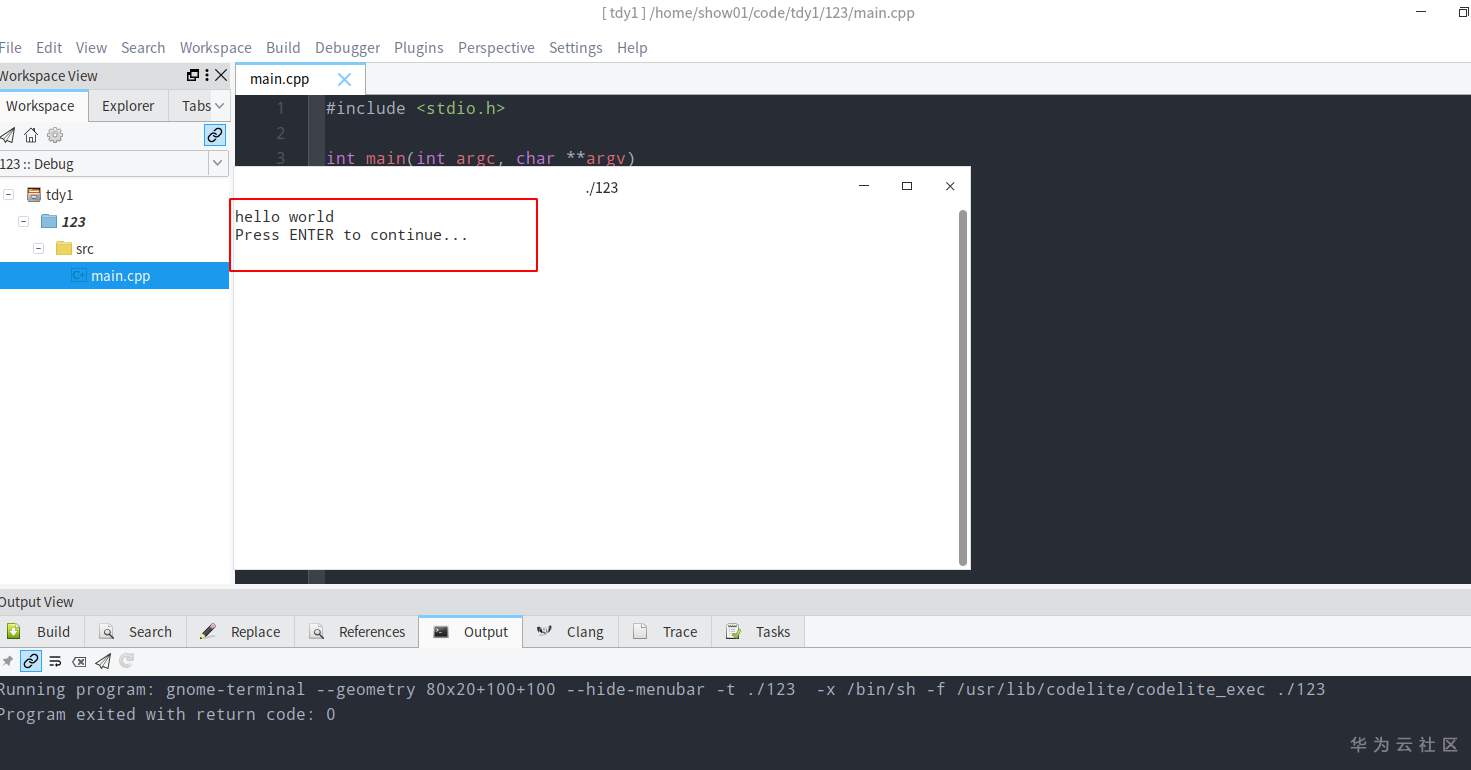Minimize the CodeLite main window

coord(1422,12)
